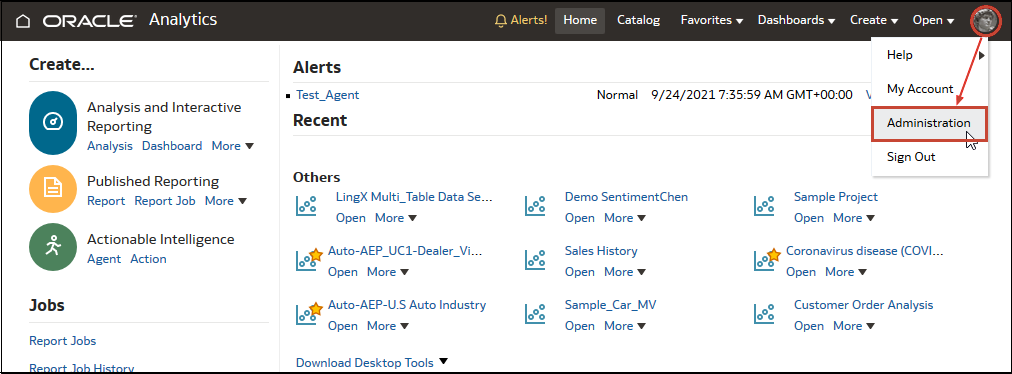This screenshot has width=1012, height=374.
Task: Open the Auto-AEP-U.S Auto Industry title link
Action: [x=407, y=304]
